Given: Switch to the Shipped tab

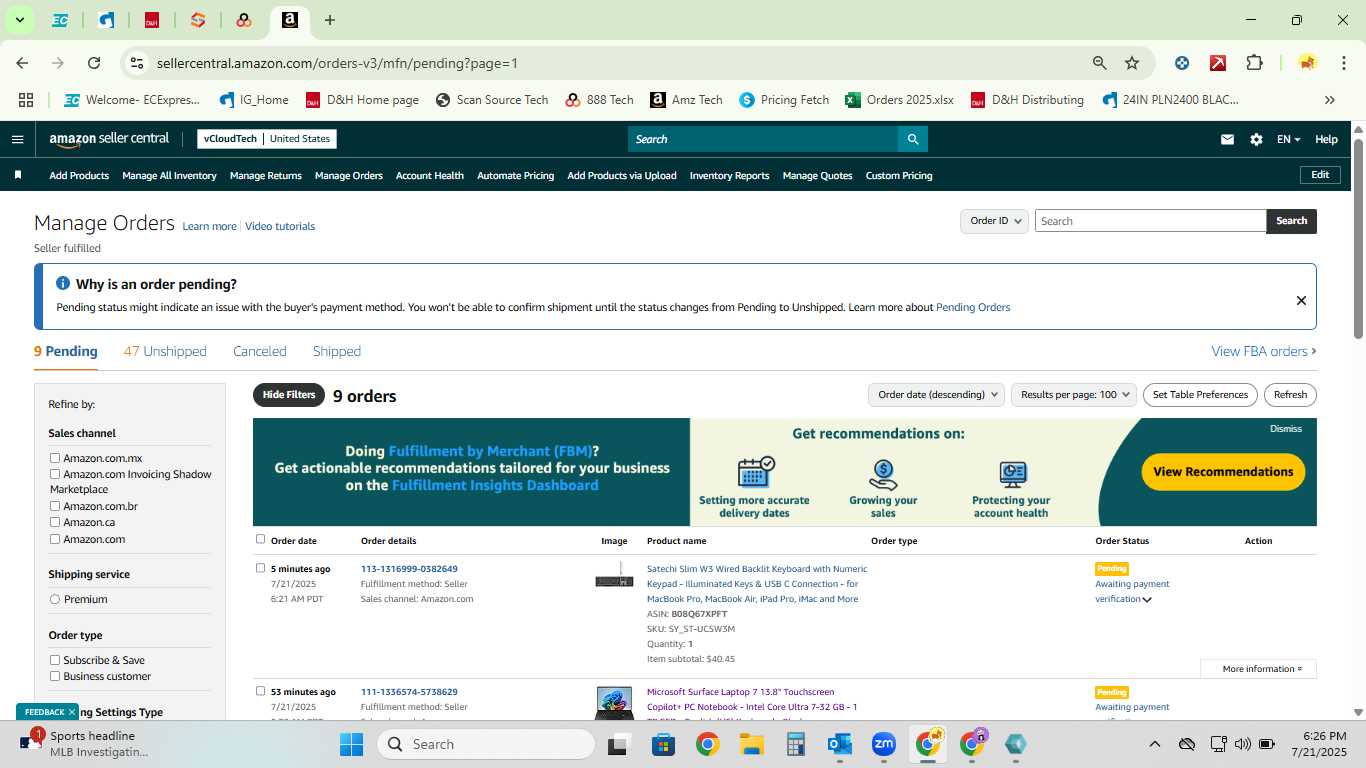Looking at the screenshot, I should click(337, 351).
